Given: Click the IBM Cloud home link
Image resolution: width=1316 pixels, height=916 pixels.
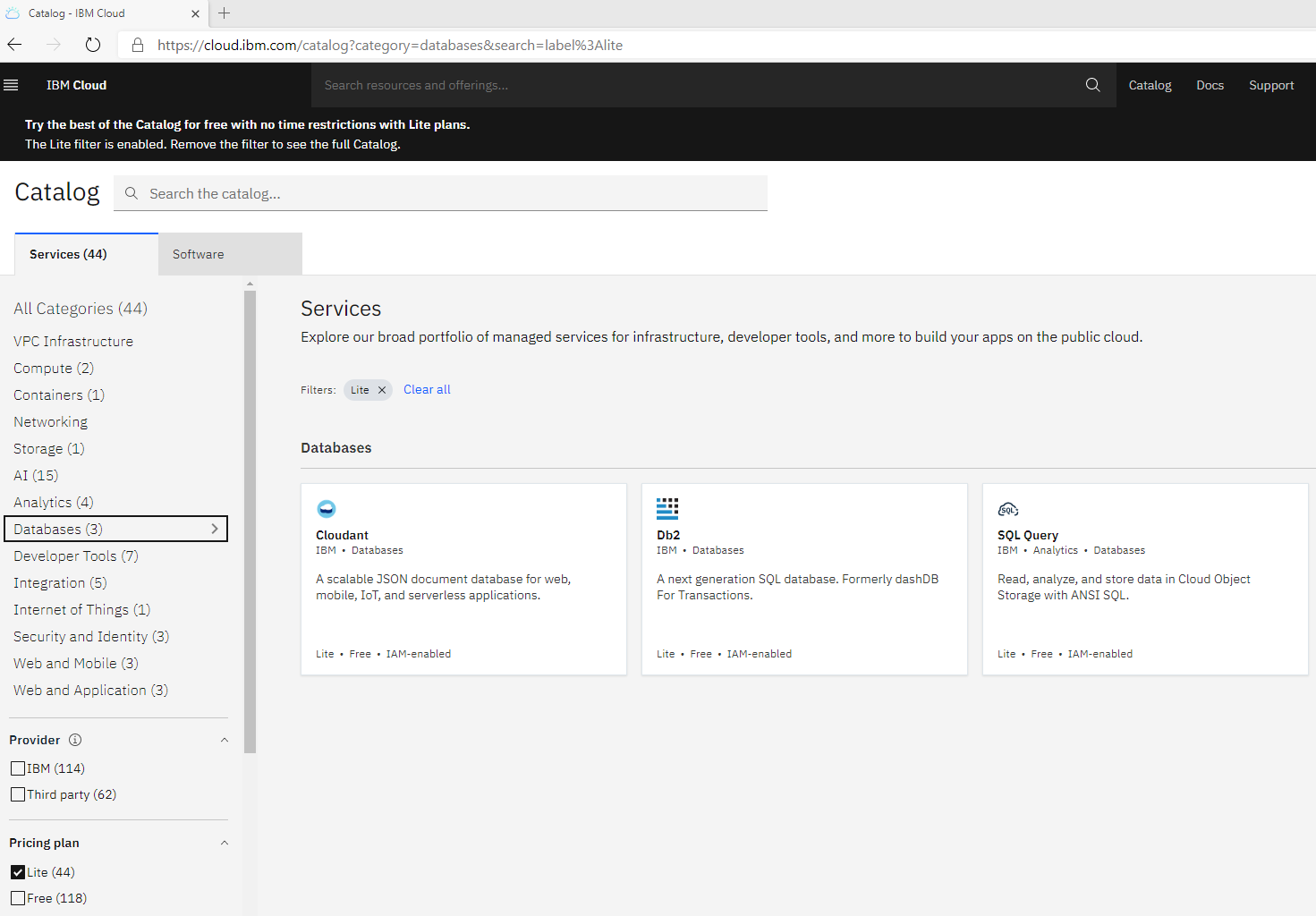Looking at the screenshot, I should pyautogui.click(x=76, y=85).
